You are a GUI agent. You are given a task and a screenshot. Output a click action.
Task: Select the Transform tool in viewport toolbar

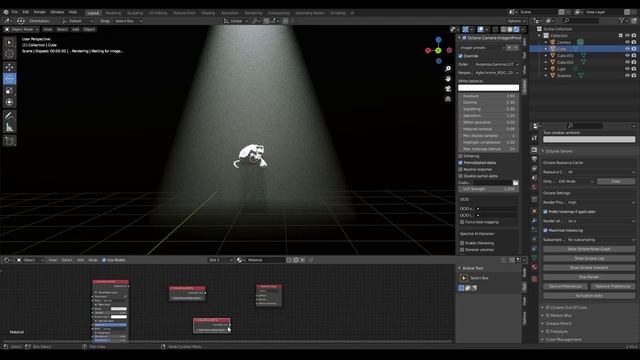(x=9, y=102)
